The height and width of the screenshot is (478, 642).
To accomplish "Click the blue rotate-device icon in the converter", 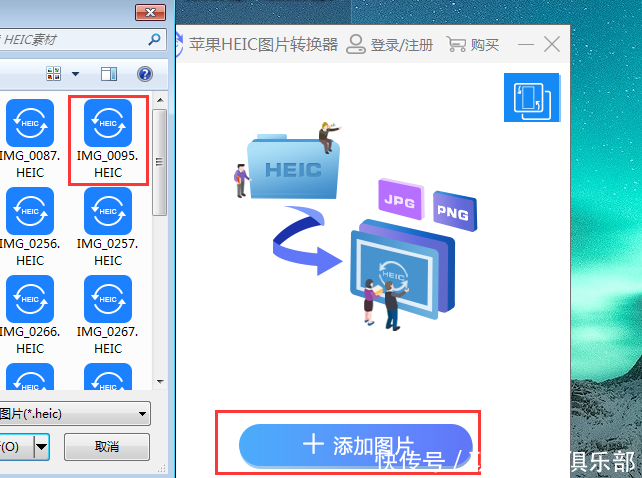I will [531, 97].
